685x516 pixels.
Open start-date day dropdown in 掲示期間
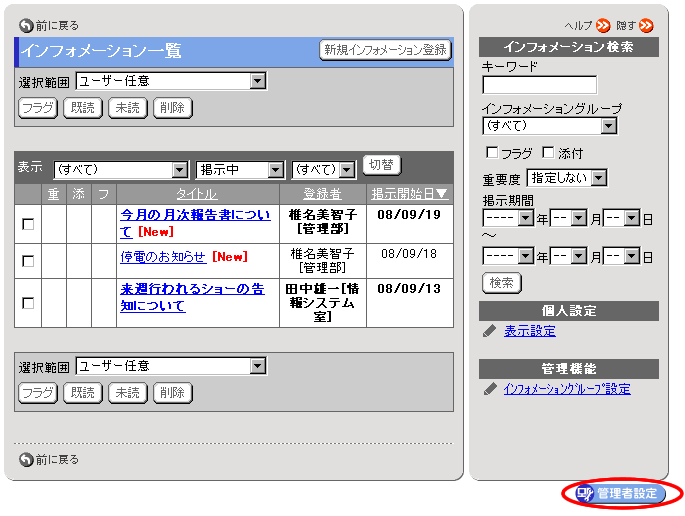[x=622, y=218]
